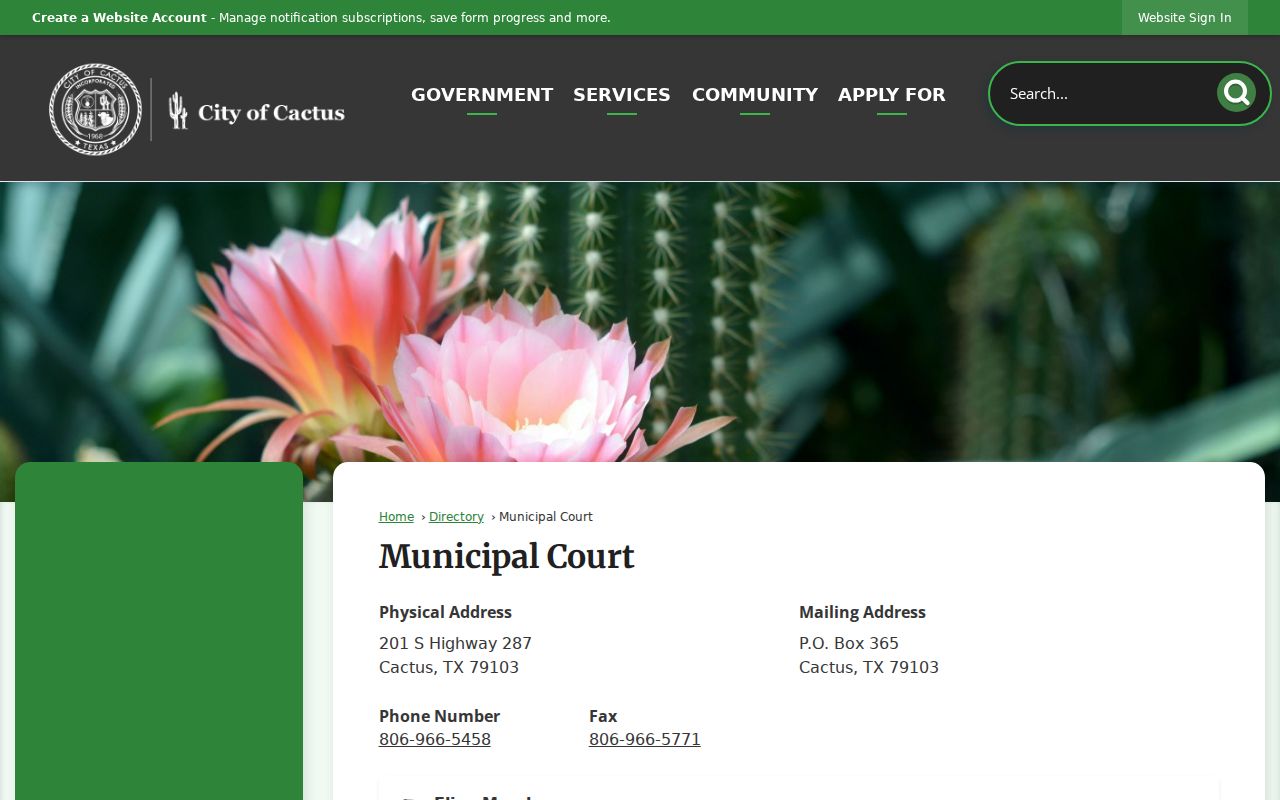Open the City of Cactus seal logo
Viewport: 1280px width, 800px height.
pos(96,109)
